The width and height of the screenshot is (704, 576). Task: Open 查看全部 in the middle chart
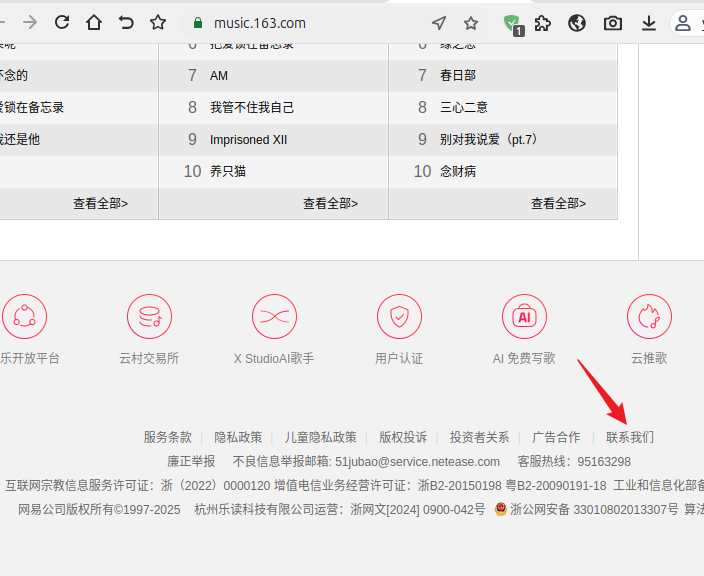click(330, 203)
